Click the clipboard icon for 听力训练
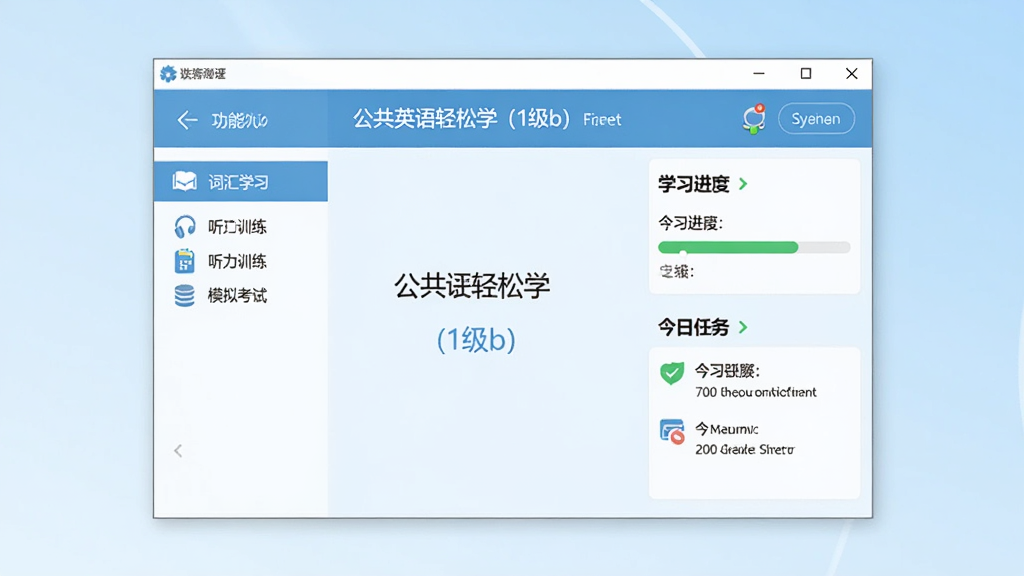Image resolution: width=1024 pixels, height=576 pixels. click(184, 261)
